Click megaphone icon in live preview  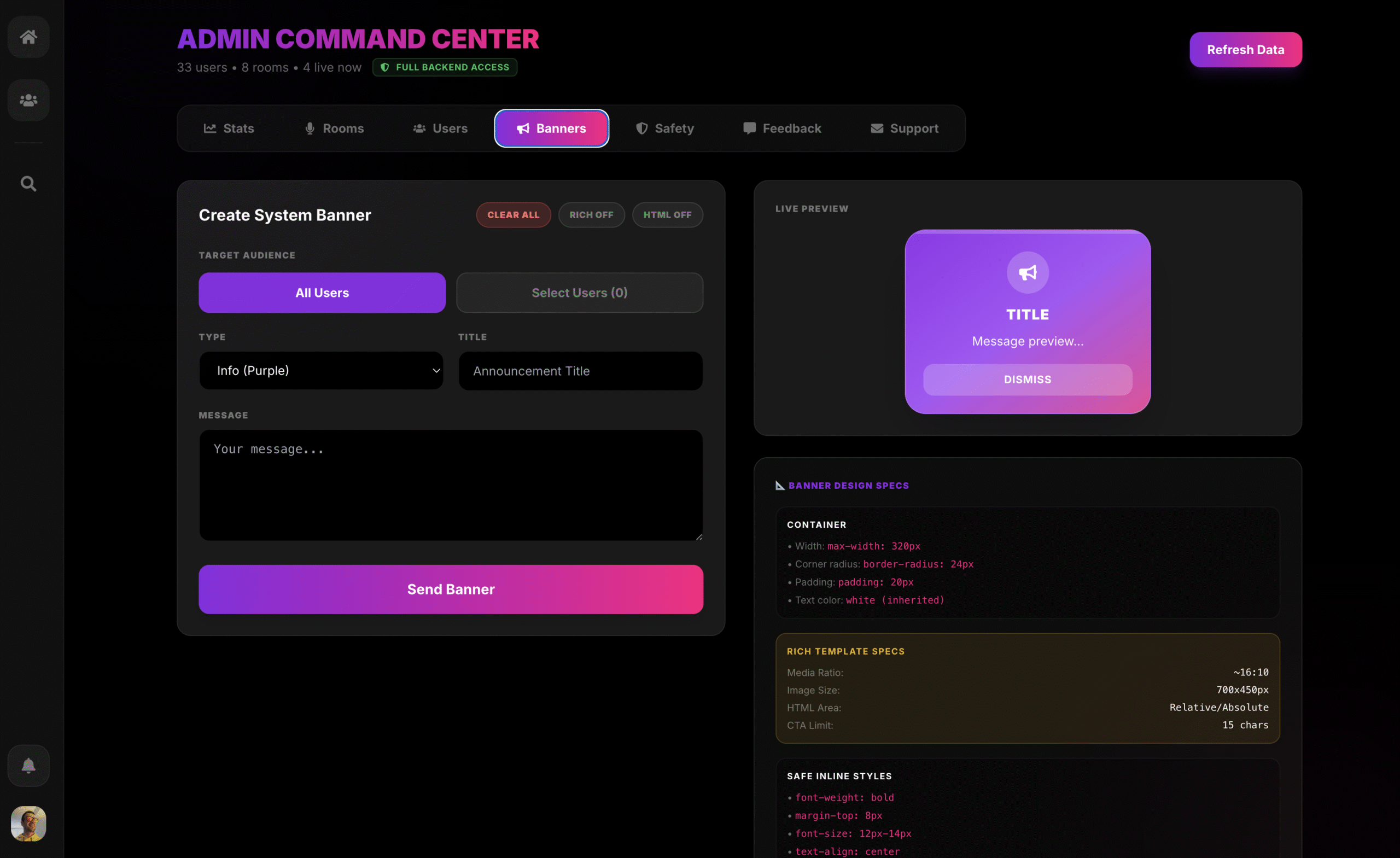(1027, 273)
